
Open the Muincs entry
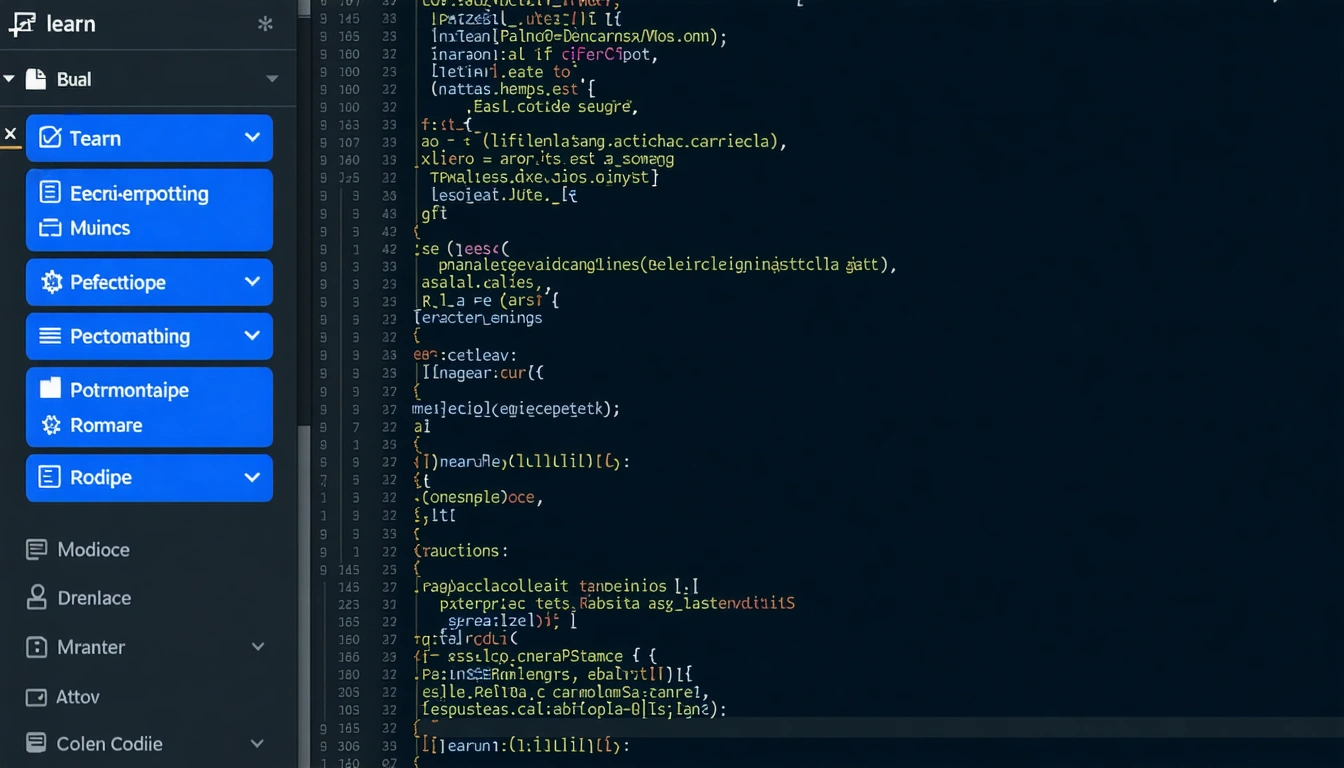[100, 228]
